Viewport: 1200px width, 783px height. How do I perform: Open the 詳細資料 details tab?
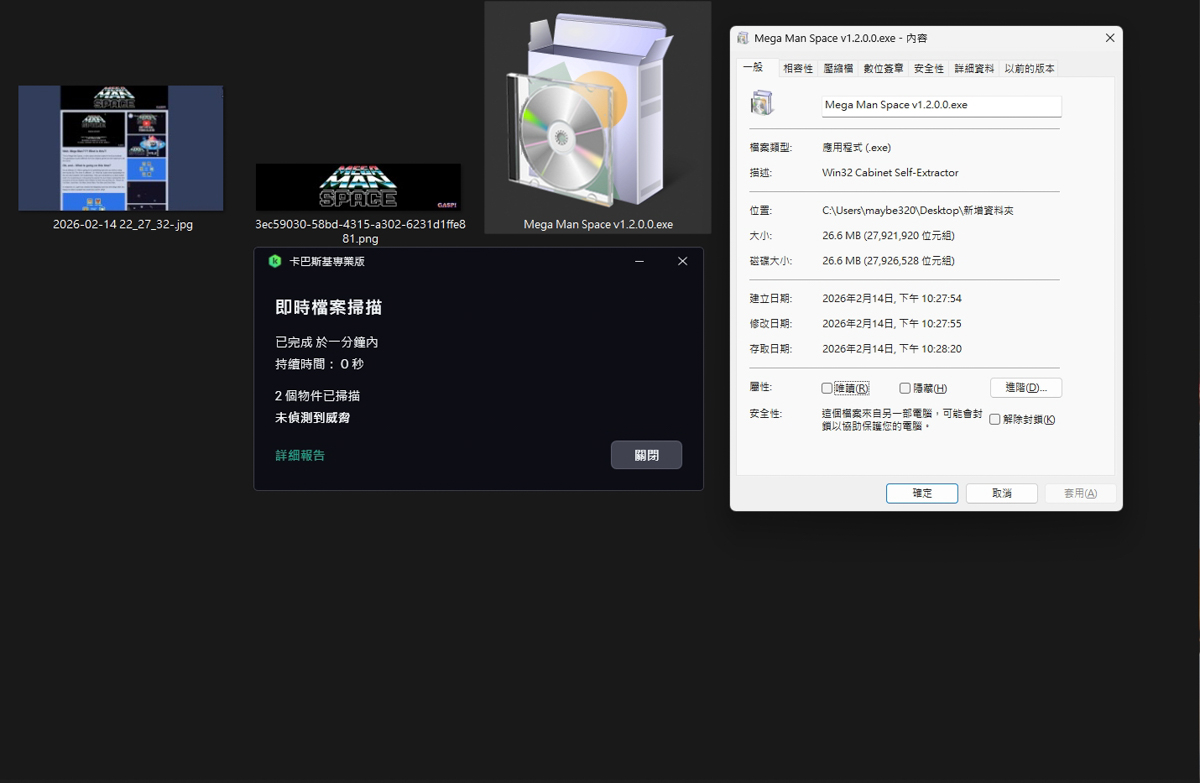click(974, 68)
